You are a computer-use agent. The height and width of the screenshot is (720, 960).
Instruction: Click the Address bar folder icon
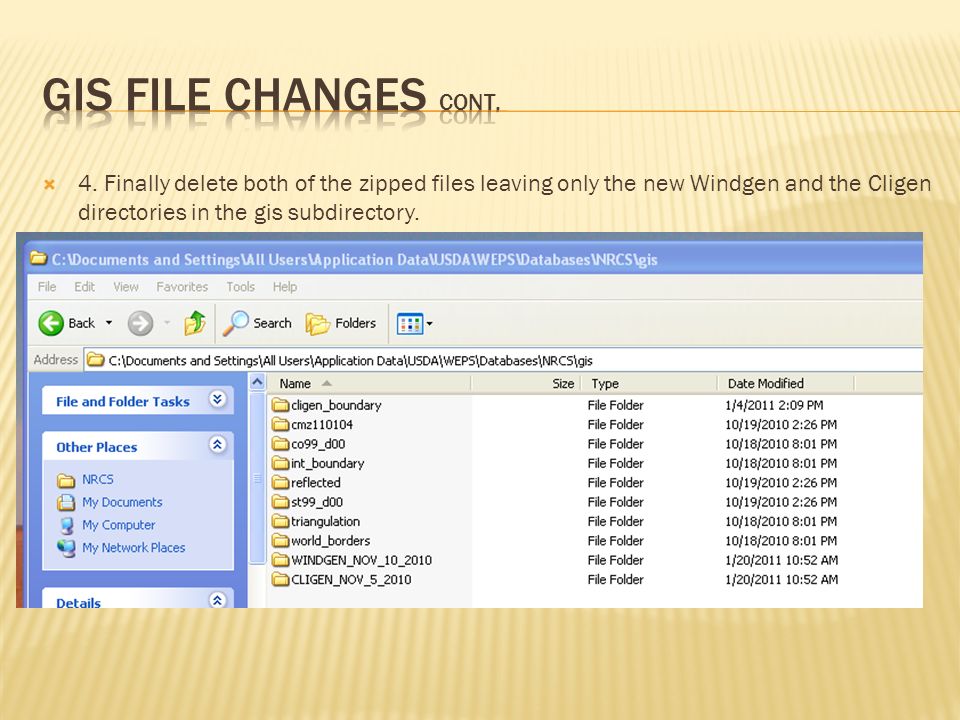pyautogui.click(x=95, y=359)
